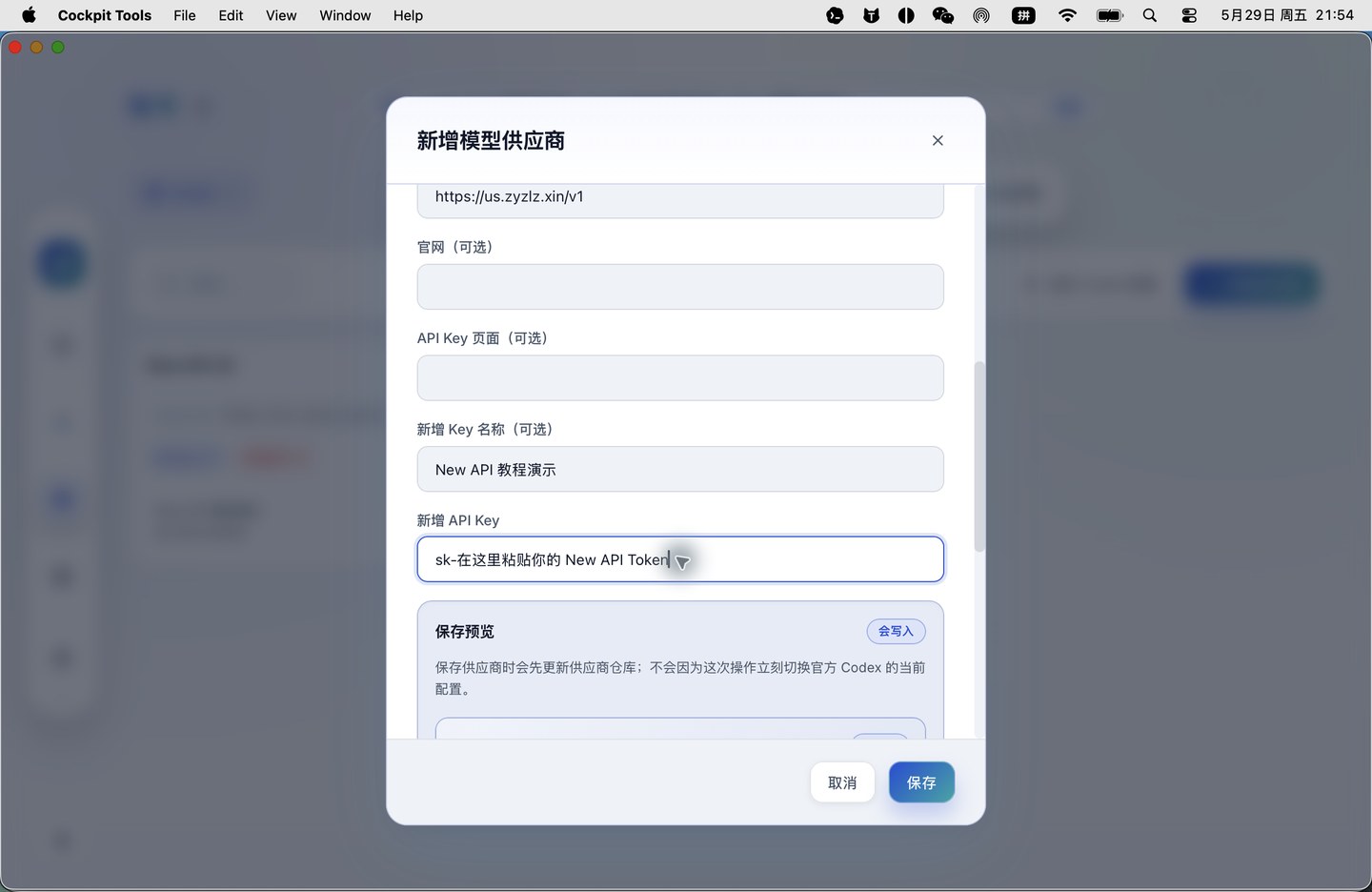Screen dimensions: 1372x892
Task: Open the Help menu
Action: tap(408, 15)
